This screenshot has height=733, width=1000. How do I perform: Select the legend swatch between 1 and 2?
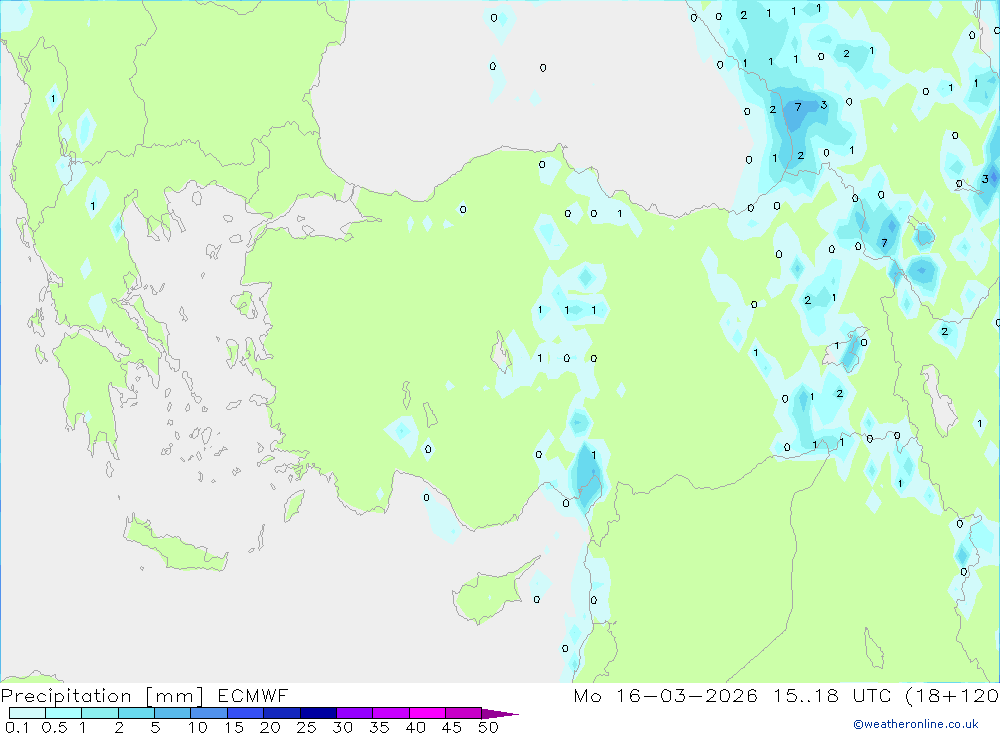pyautogui.click(x=99, y=713)
